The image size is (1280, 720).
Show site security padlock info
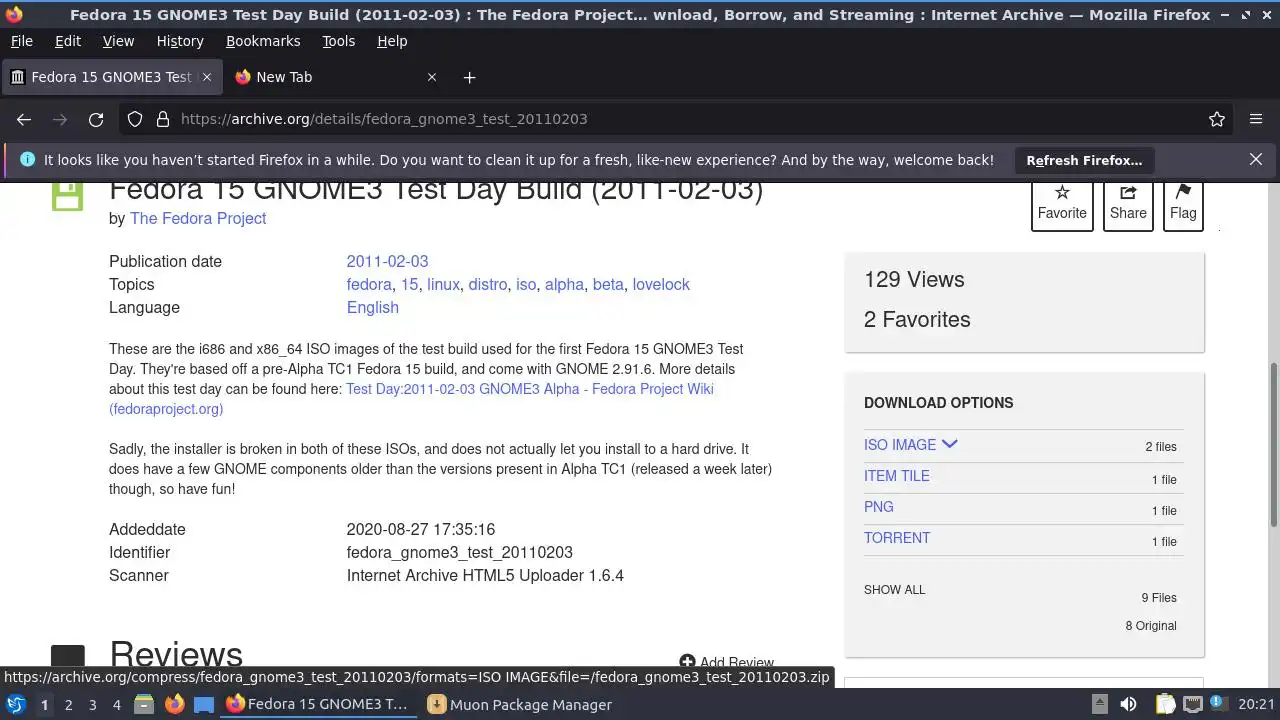(163, 119)
